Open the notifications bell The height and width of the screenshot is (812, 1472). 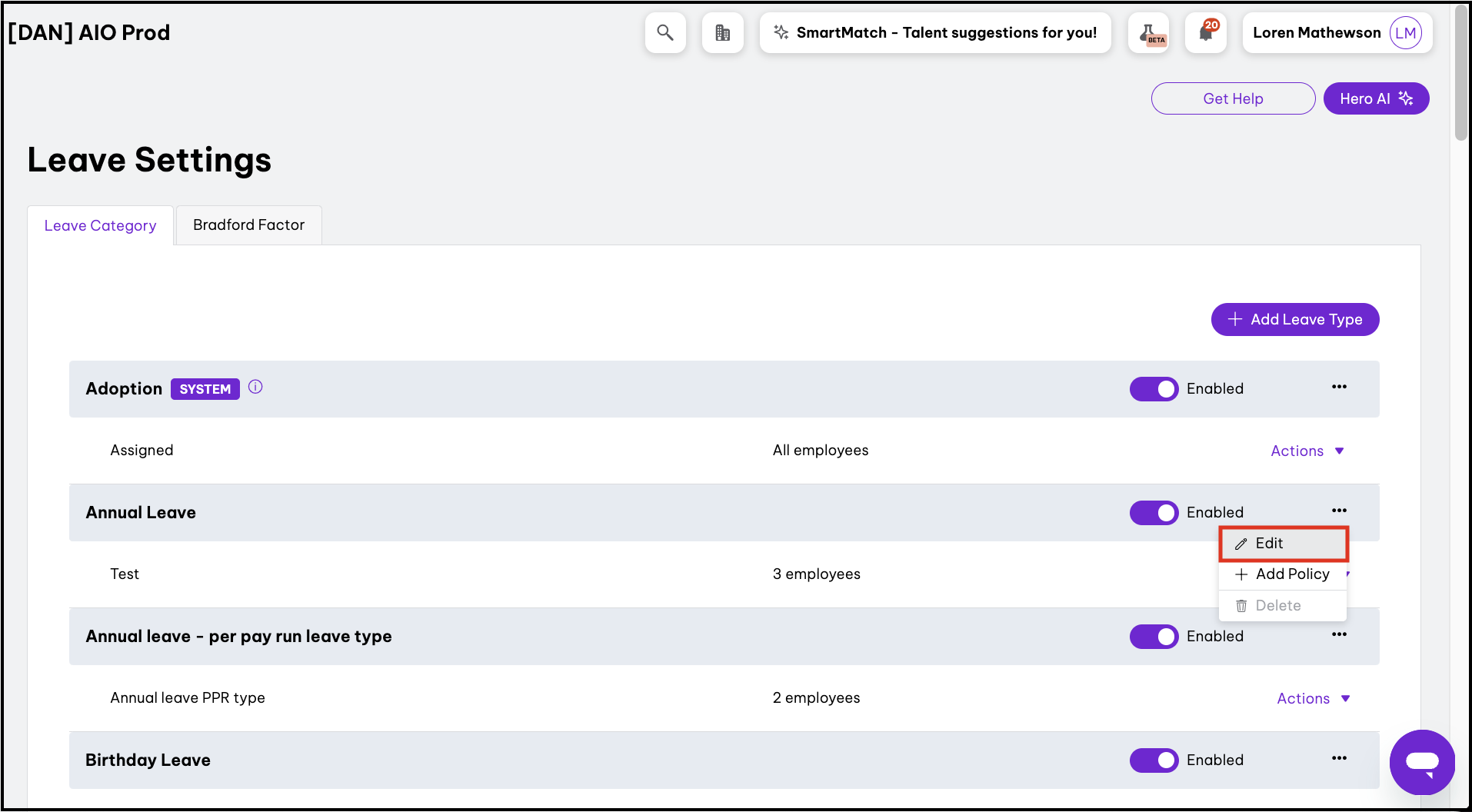coord(1205,33)
